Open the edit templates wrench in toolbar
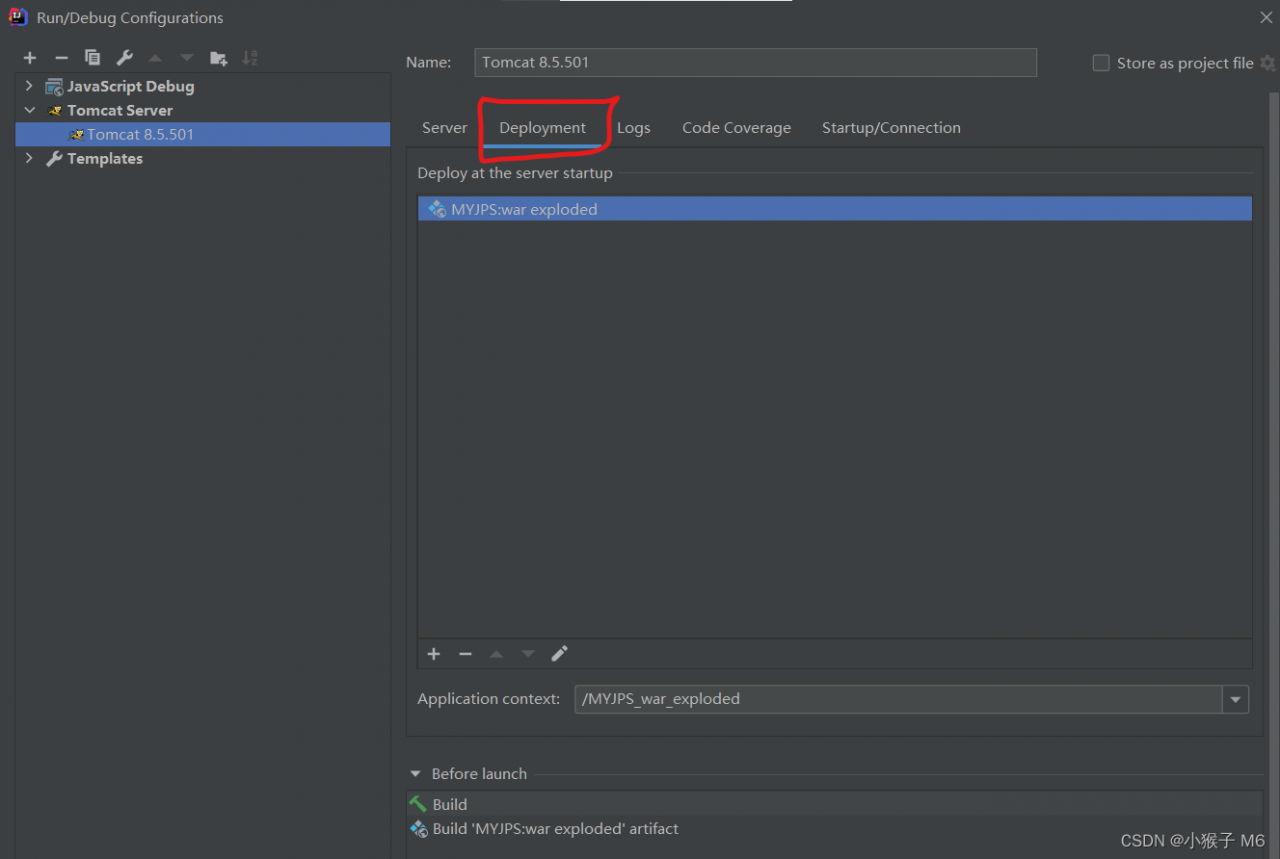Screen dimensions: 1280x859 [x=124, y=58]
